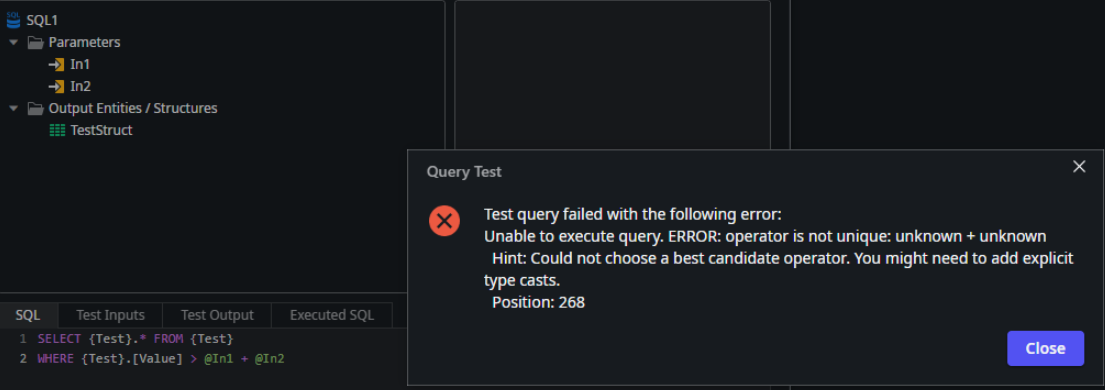The image size is (1105, 390).
Task: Click the red error icon in dialog
Action: [x=445, y=221]
